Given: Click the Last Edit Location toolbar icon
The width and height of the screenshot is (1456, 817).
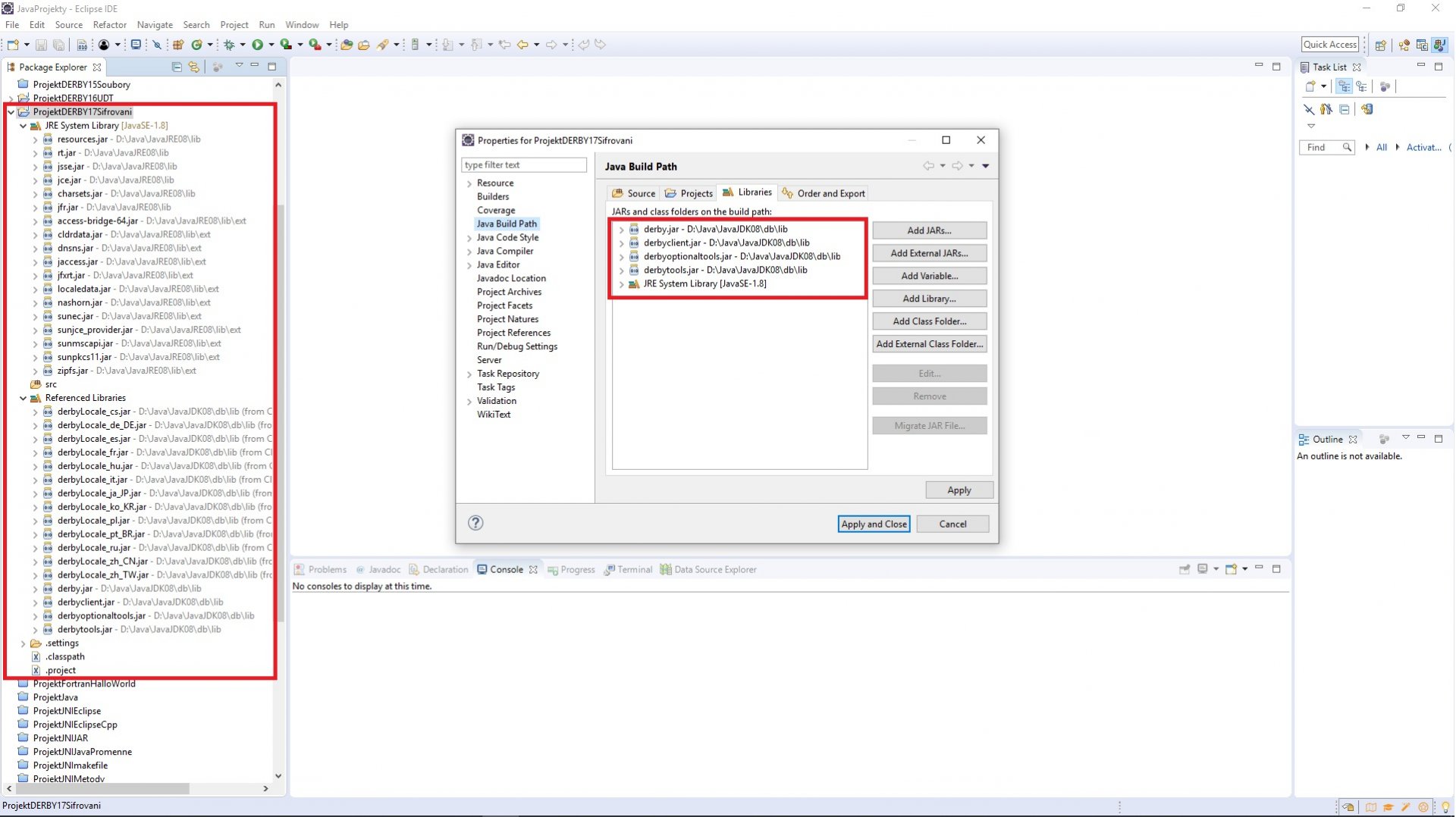Looking at the screenshot, I should pos(504,45).
